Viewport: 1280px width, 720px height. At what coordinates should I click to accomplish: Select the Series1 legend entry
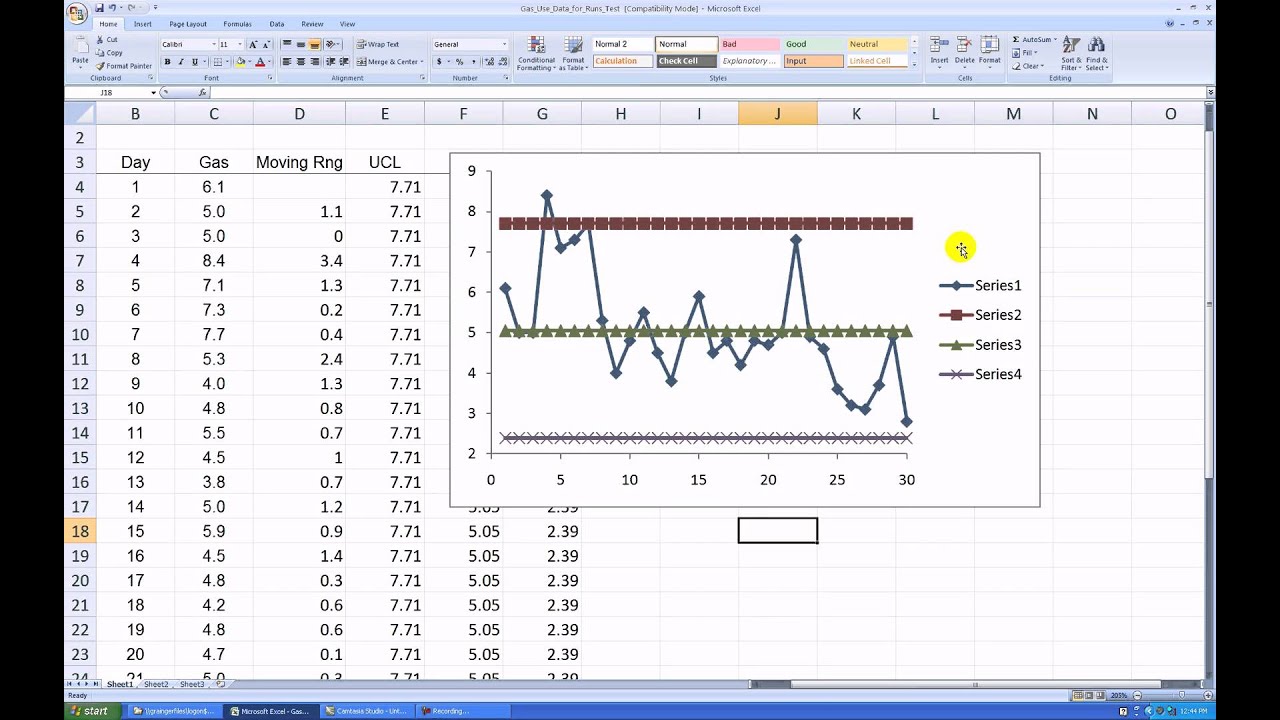(980, 285)
